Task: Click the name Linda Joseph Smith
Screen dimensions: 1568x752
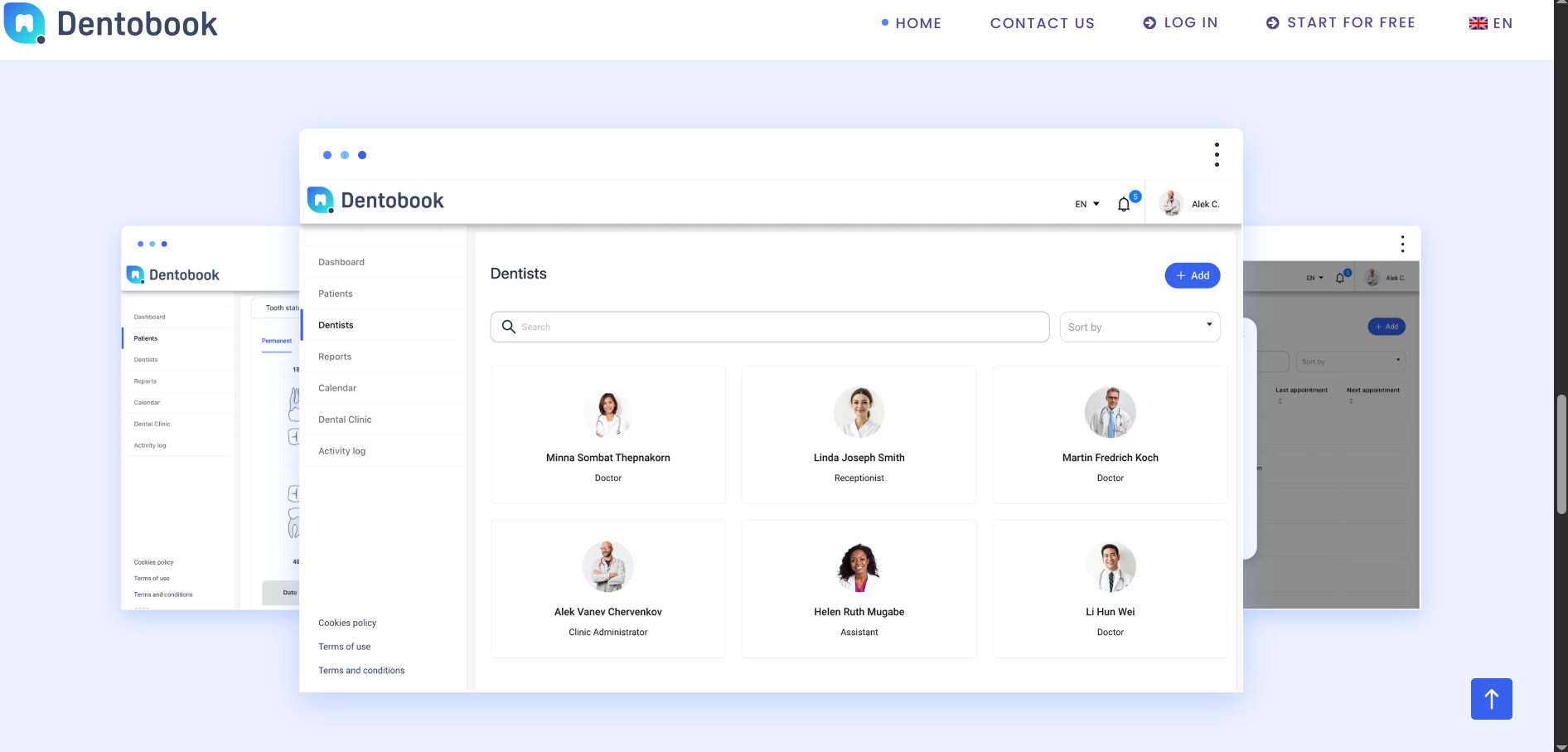Action: [x=859, y=458]
